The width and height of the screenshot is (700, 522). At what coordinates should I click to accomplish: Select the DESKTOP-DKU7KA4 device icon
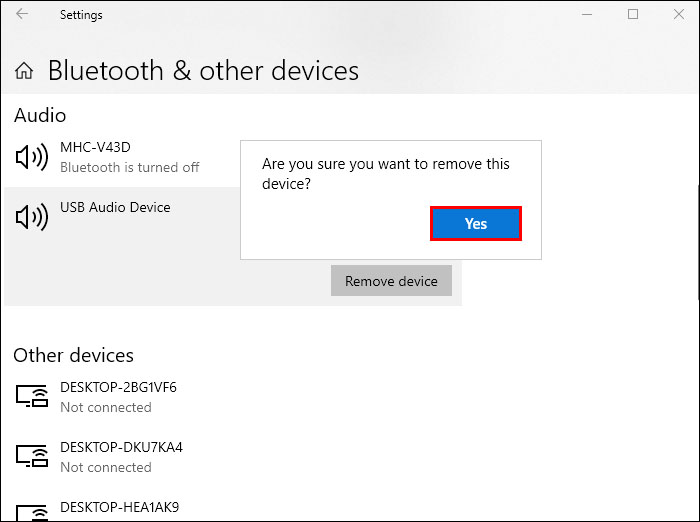pyautogui.click(x=33, y=457)
